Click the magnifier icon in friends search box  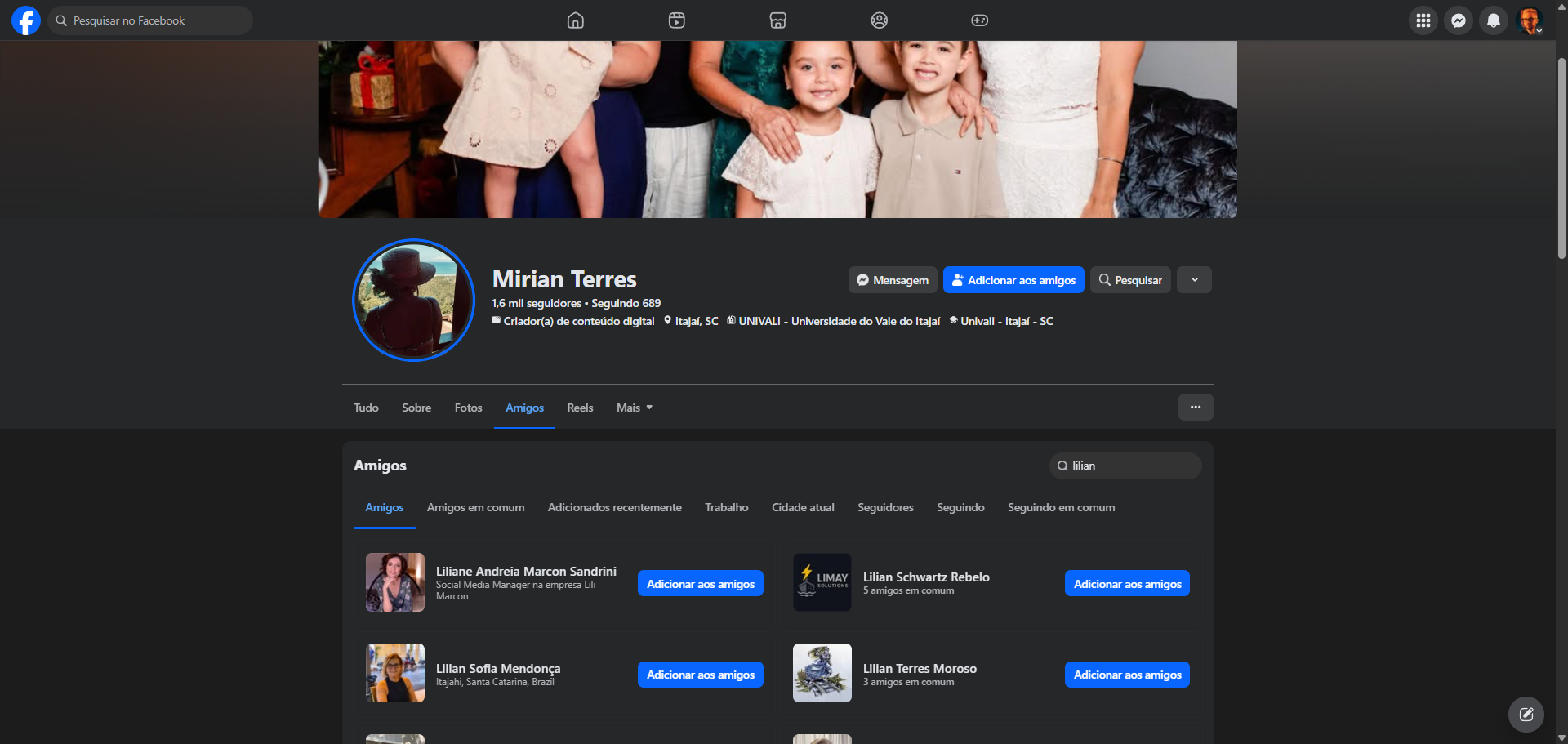(x=1062, y=466)
